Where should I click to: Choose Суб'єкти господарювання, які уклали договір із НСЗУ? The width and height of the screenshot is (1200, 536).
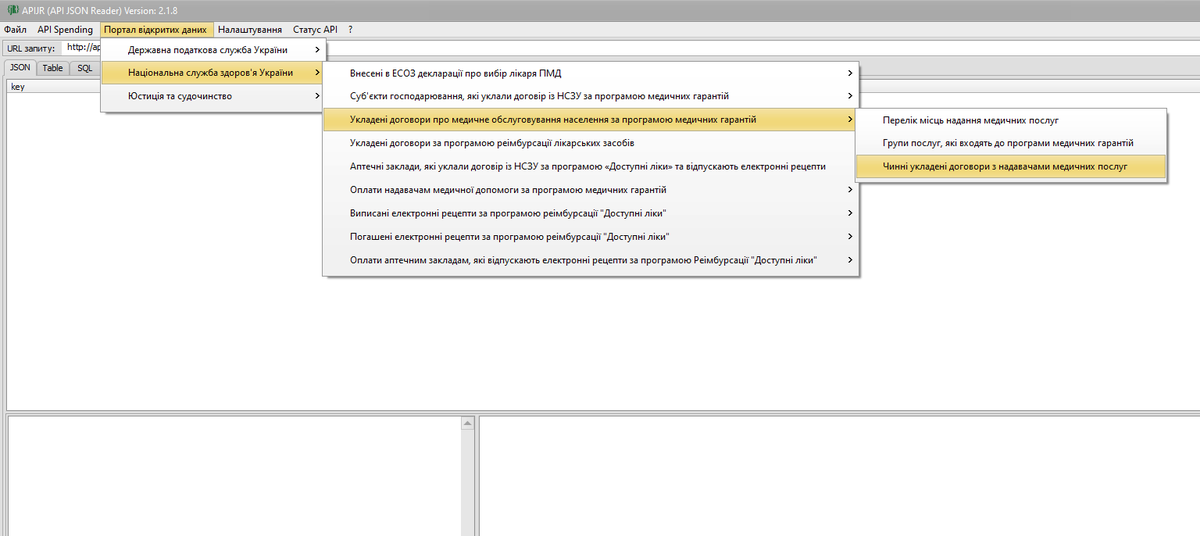(x=590, y=96)
